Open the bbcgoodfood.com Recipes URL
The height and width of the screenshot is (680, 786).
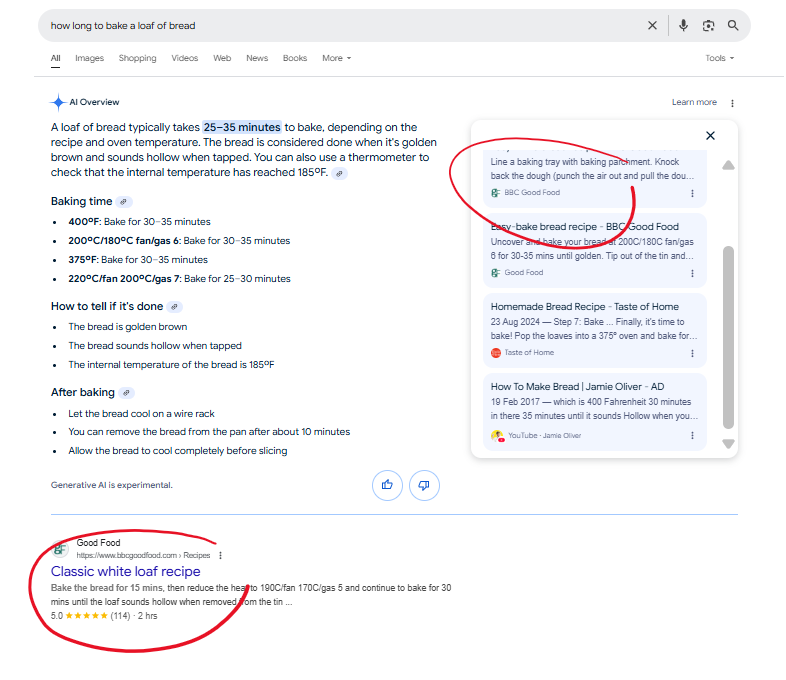coord(143,555)
